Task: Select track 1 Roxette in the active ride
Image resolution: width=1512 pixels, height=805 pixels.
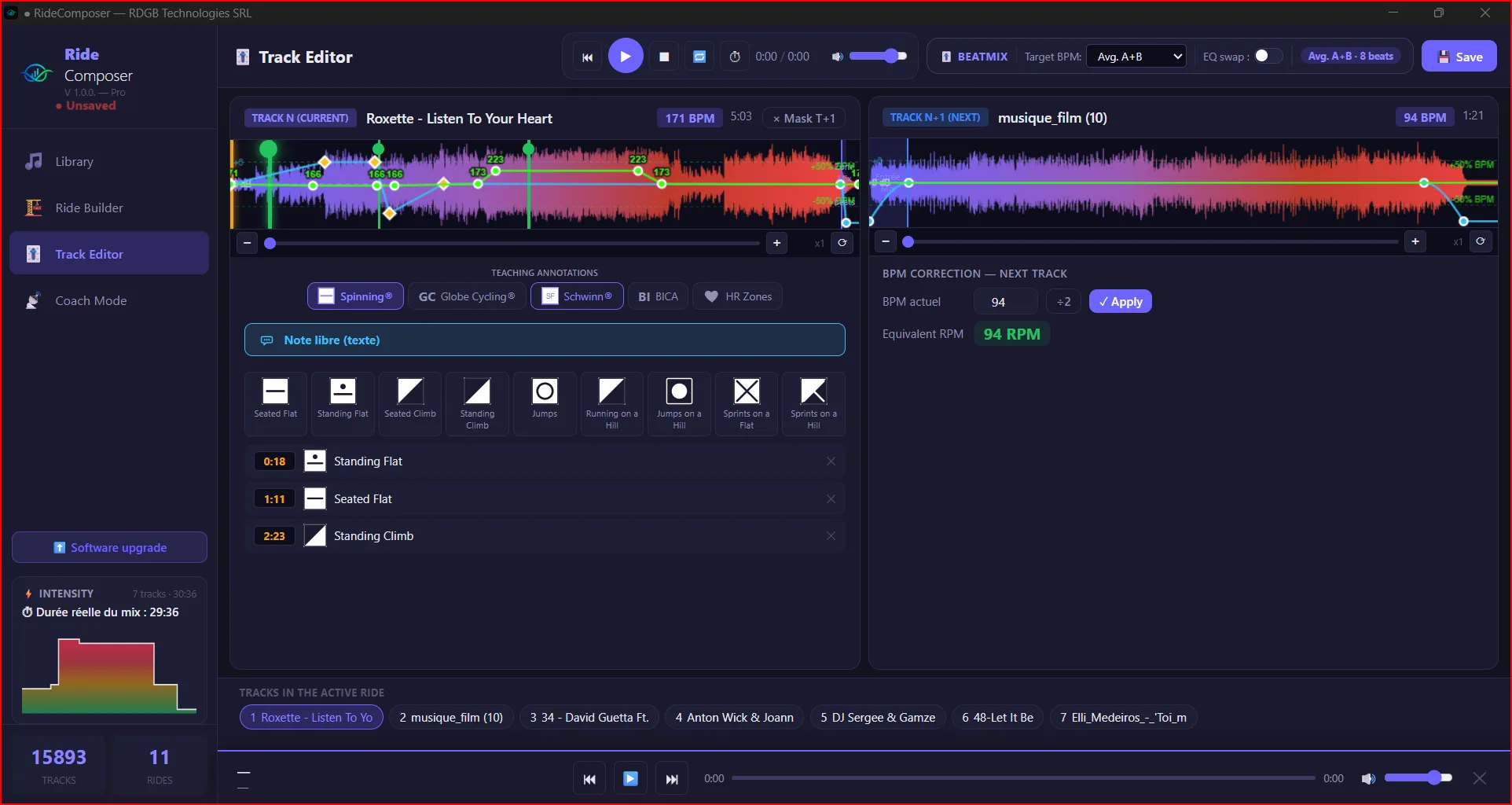Action: 311,717
